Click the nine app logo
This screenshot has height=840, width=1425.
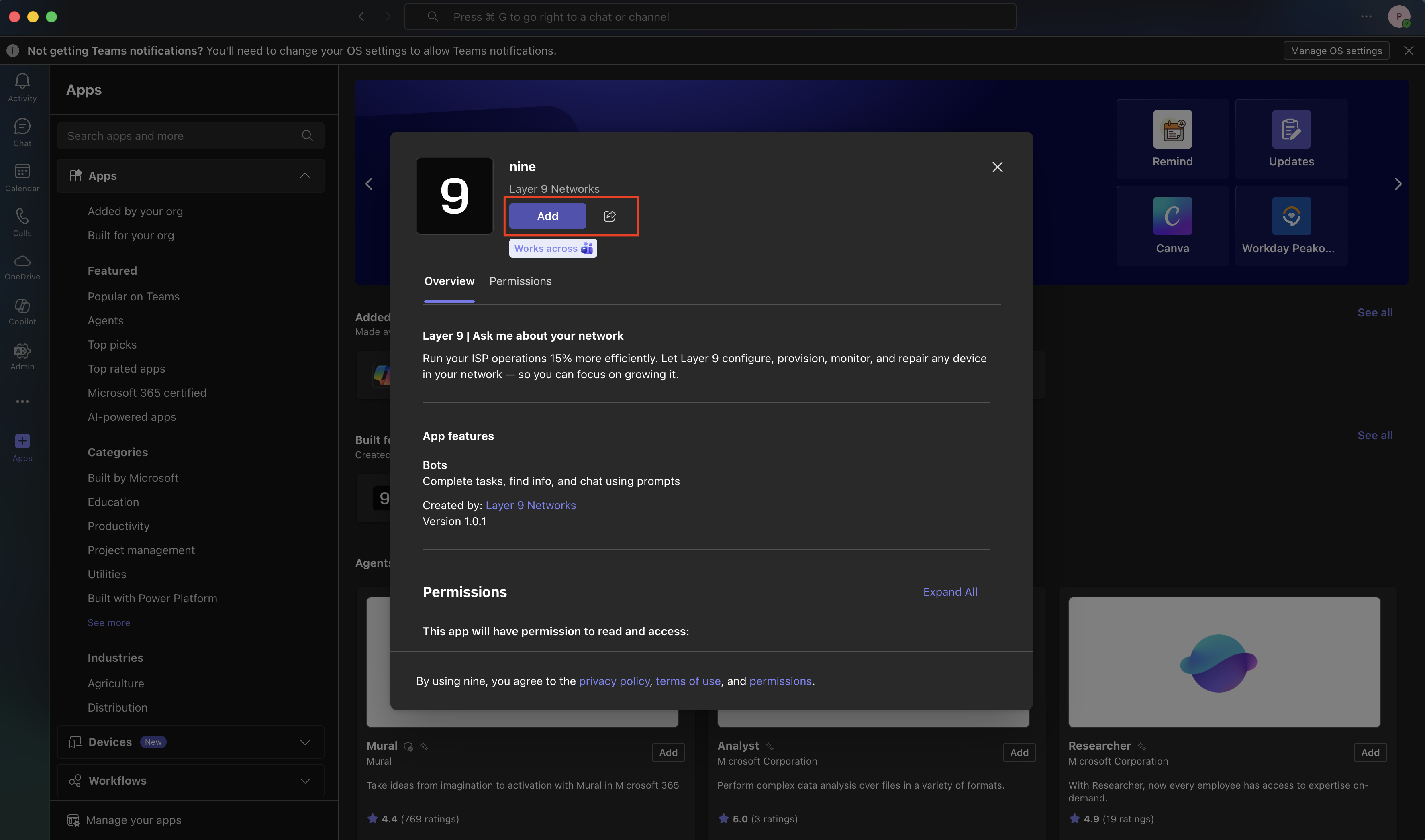click(455, 196)
